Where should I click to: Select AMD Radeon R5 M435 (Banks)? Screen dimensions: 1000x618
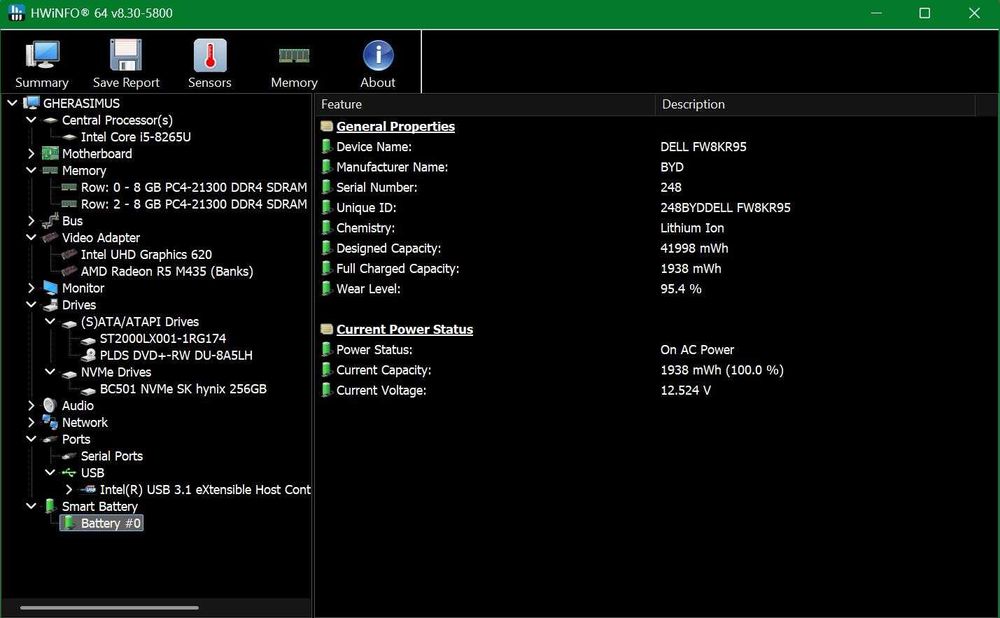pos(166,271)
